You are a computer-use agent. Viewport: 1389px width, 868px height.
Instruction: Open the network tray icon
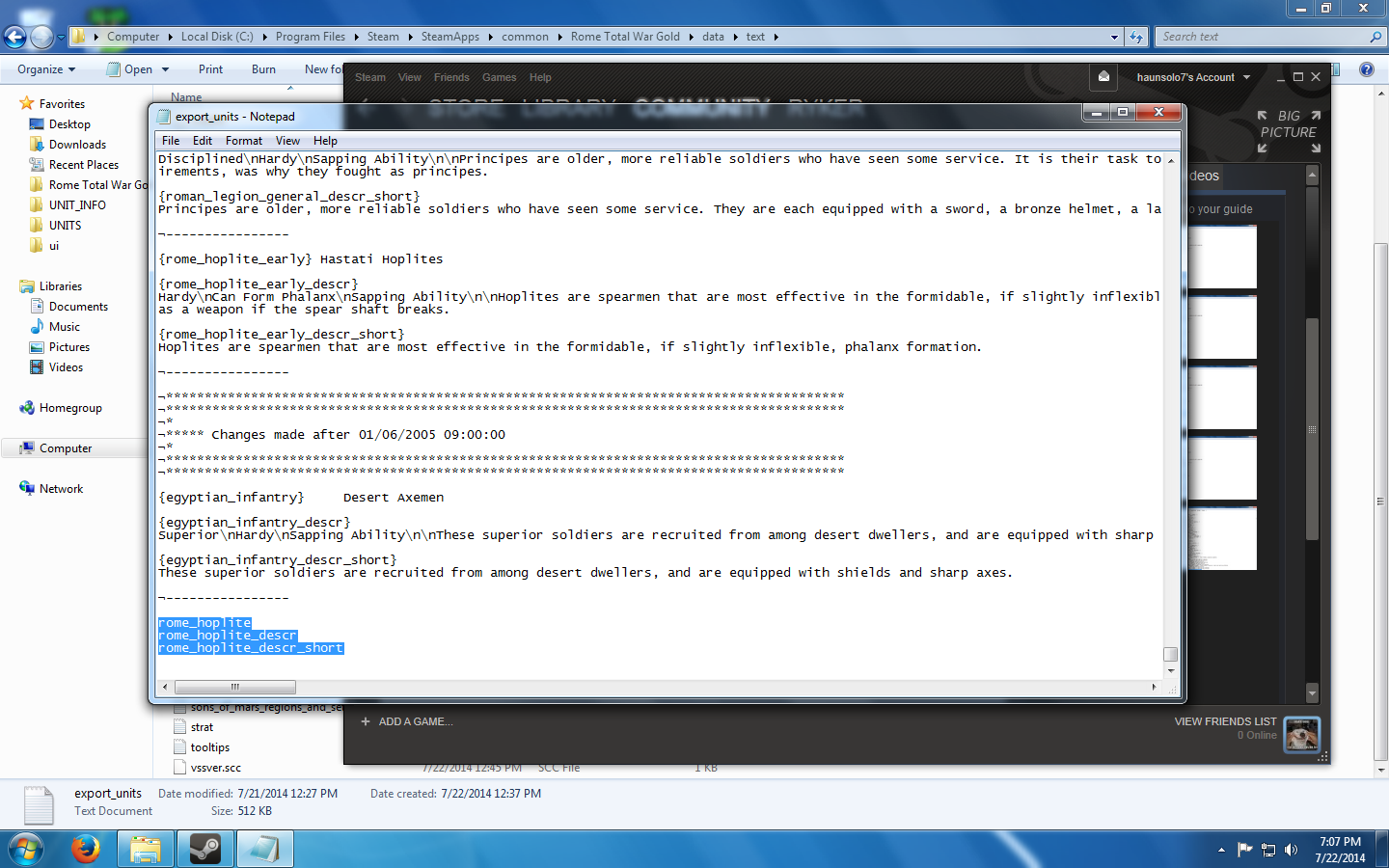click(1268, 850)
